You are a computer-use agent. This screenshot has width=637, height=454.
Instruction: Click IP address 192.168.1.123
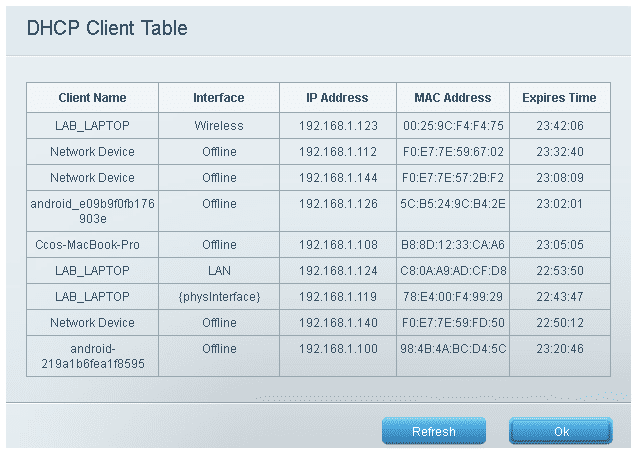click(x=337, y=126)
